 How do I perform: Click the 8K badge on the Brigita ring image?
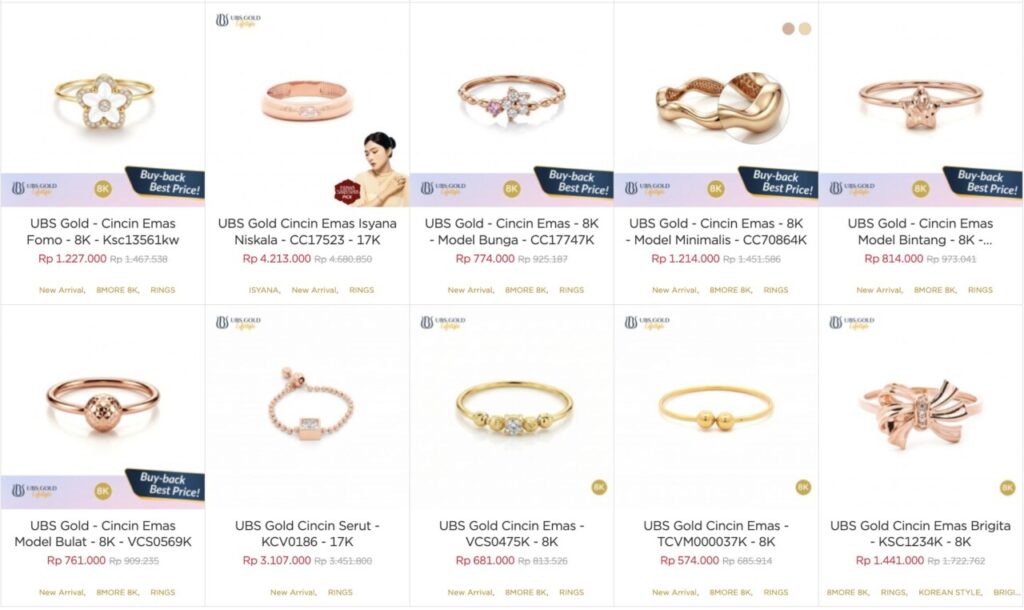point(1008,487)
